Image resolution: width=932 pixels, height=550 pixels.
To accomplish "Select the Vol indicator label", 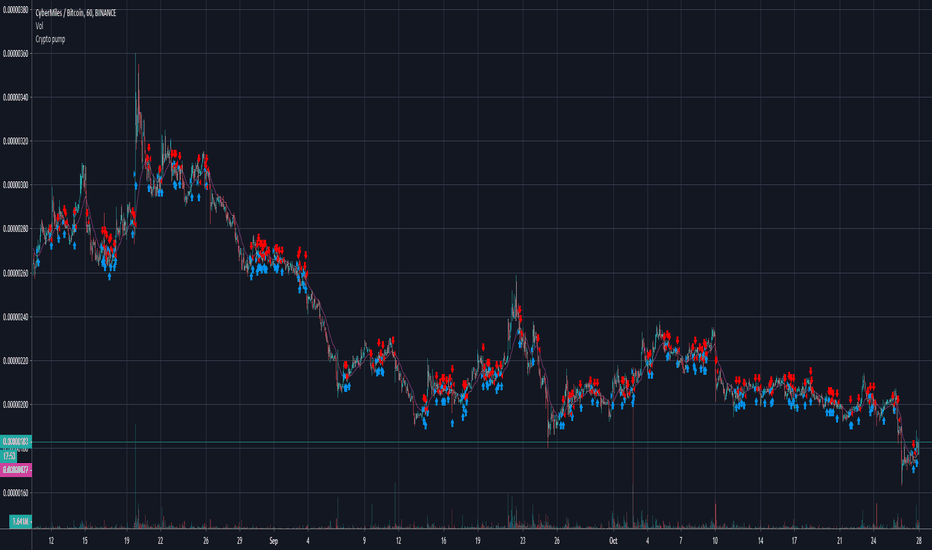I will click(x=39, y=26).
